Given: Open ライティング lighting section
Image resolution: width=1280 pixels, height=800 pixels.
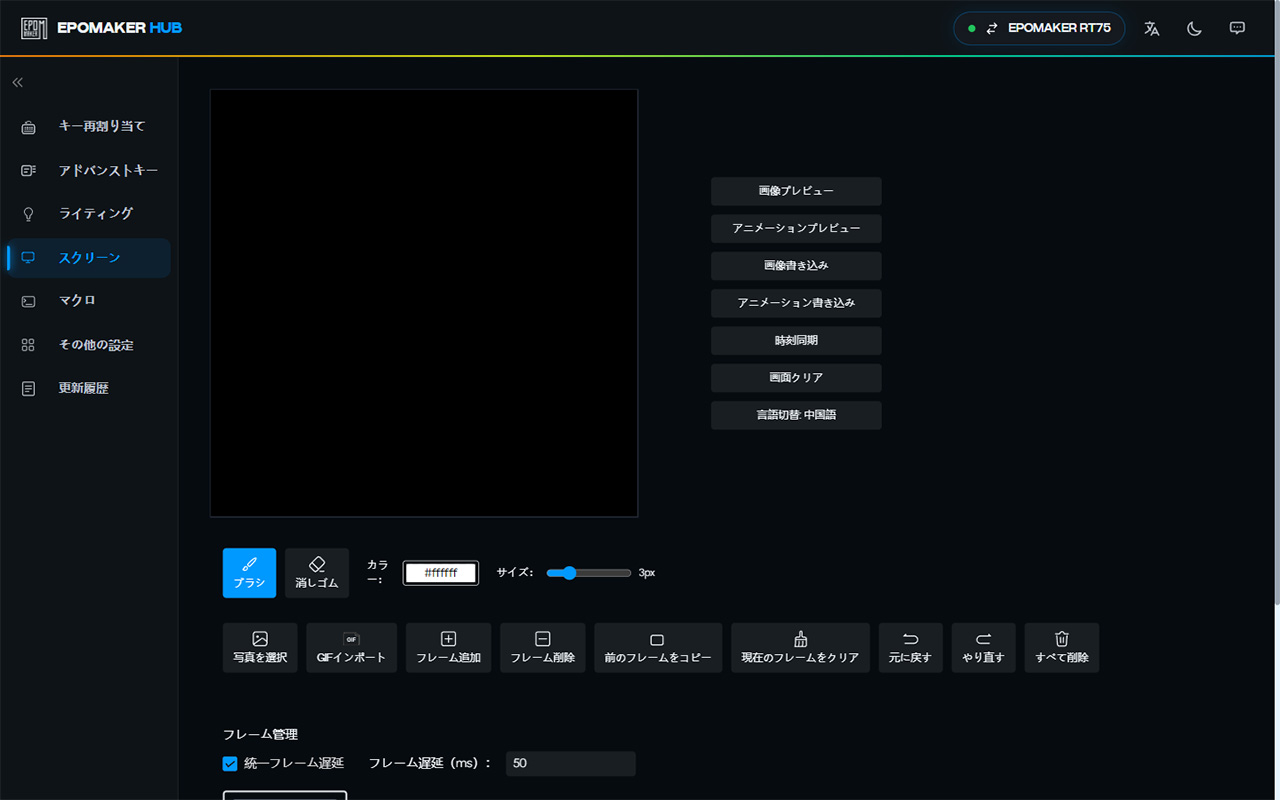Looking at the screenshot, I should [88, 214].
